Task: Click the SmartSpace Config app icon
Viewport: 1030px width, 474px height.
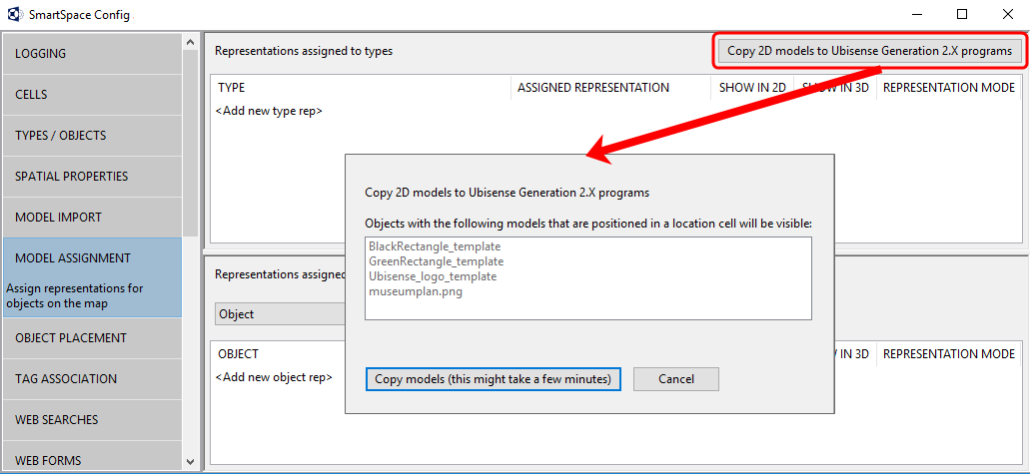Action: coord(14,14)
